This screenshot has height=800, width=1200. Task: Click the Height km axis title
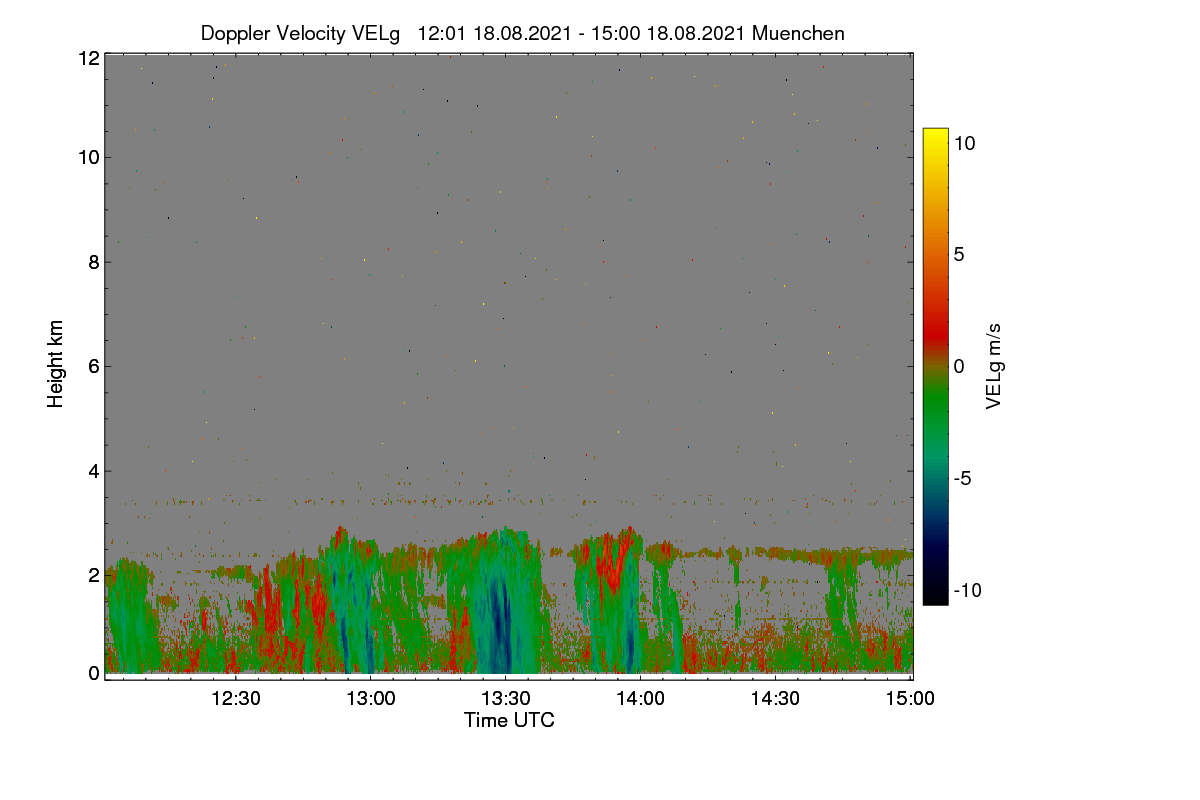click(56, 364)
